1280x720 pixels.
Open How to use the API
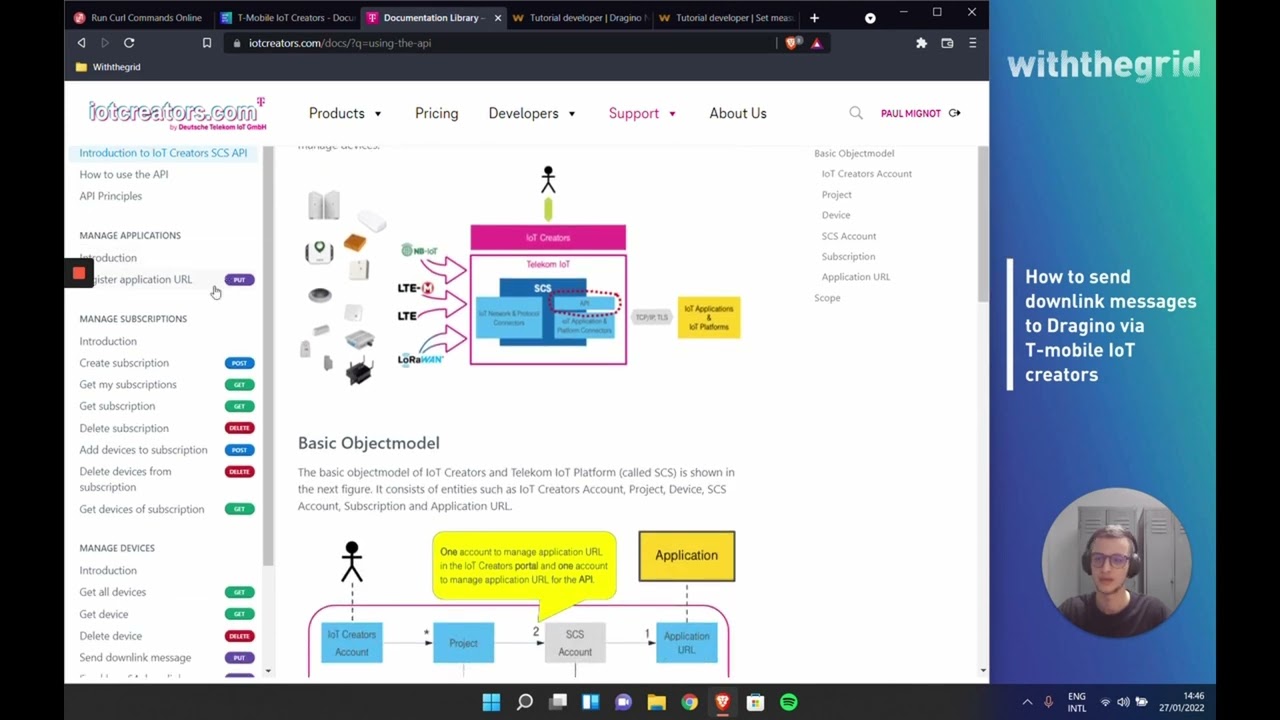[x=124, y=174]
